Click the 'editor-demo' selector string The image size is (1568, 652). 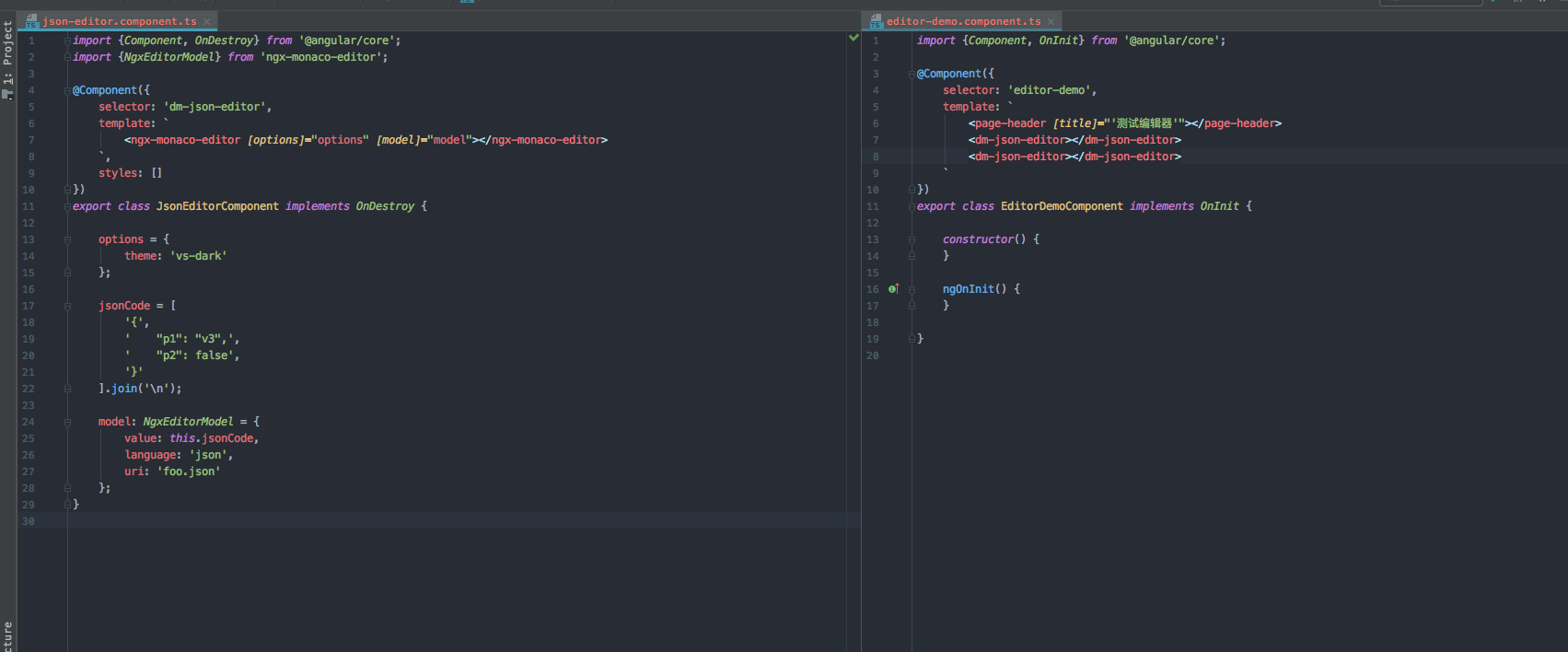pos(1050,90)
